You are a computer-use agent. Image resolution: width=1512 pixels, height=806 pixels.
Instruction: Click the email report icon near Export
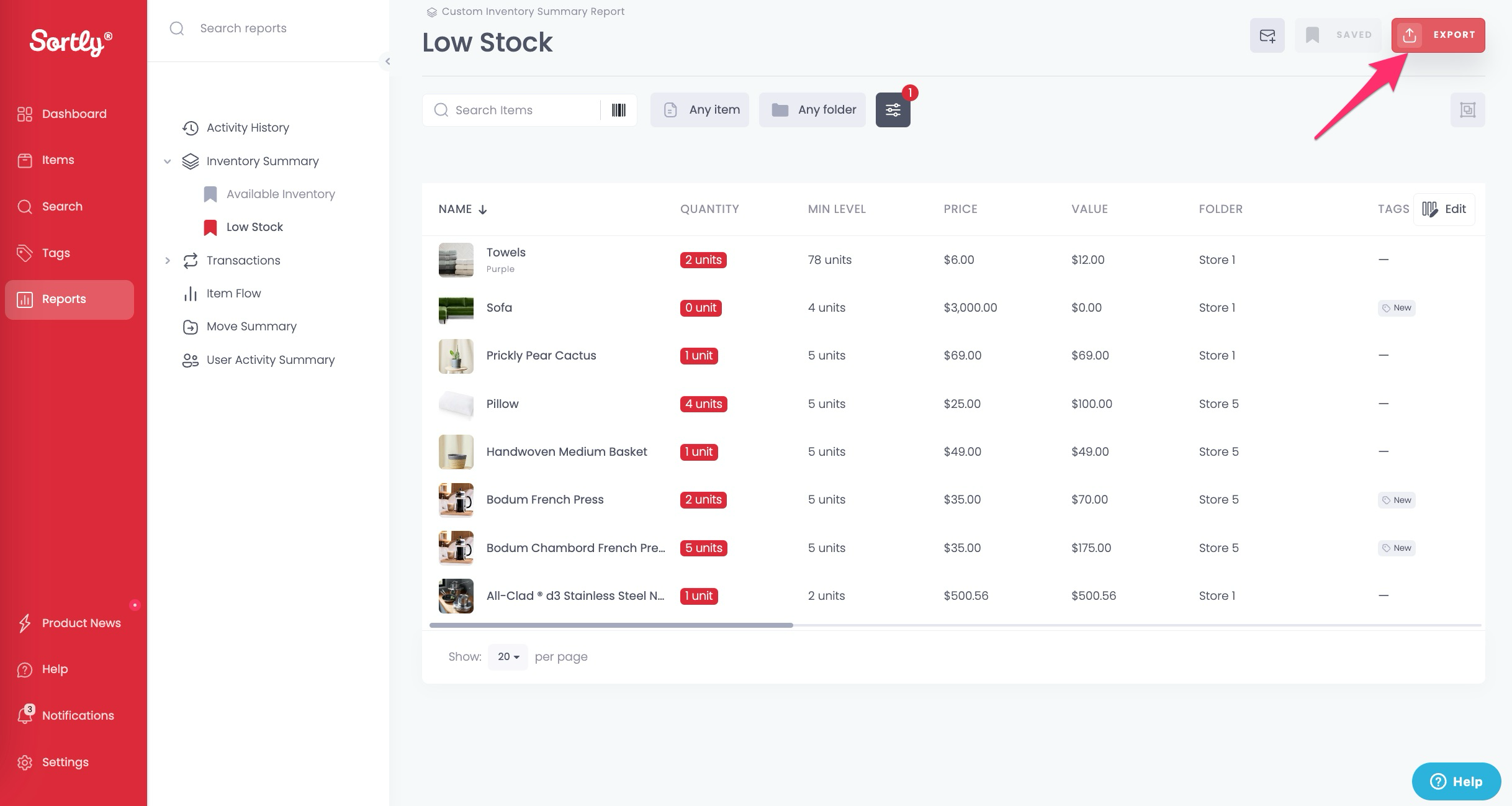click(1267, 35)
